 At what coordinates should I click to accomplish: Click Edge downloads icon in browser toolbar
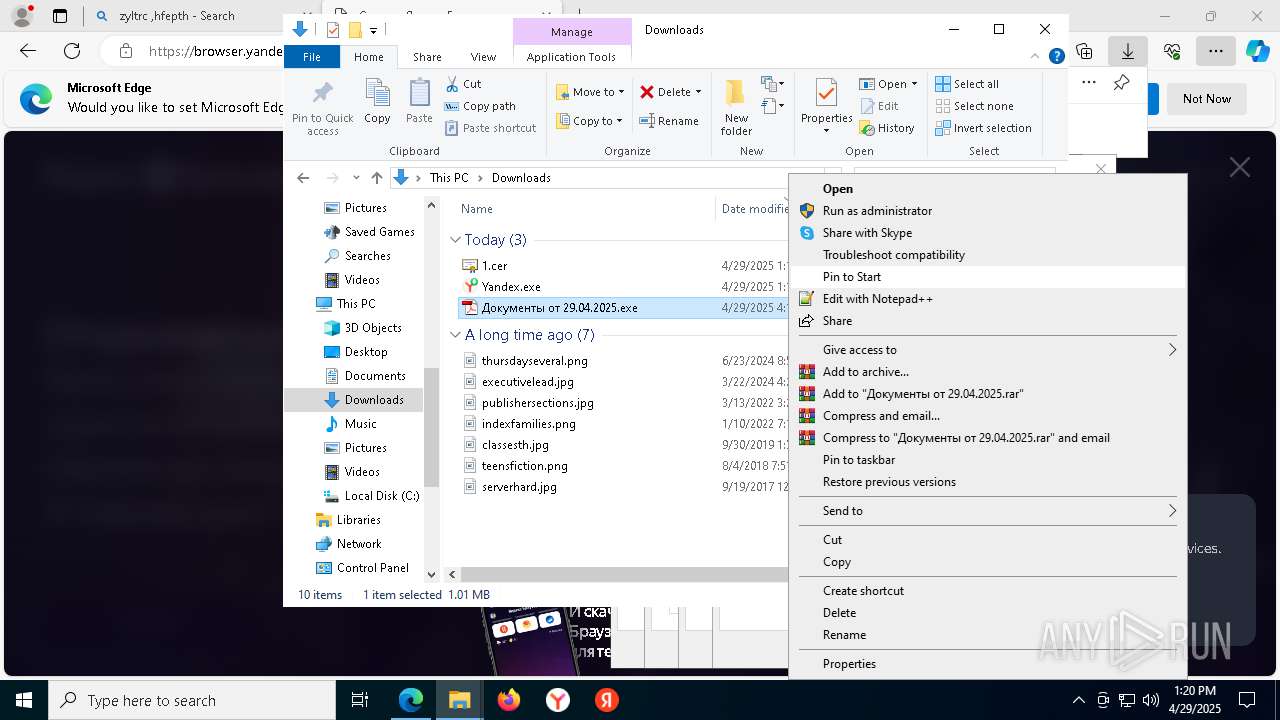(1128, 51)
